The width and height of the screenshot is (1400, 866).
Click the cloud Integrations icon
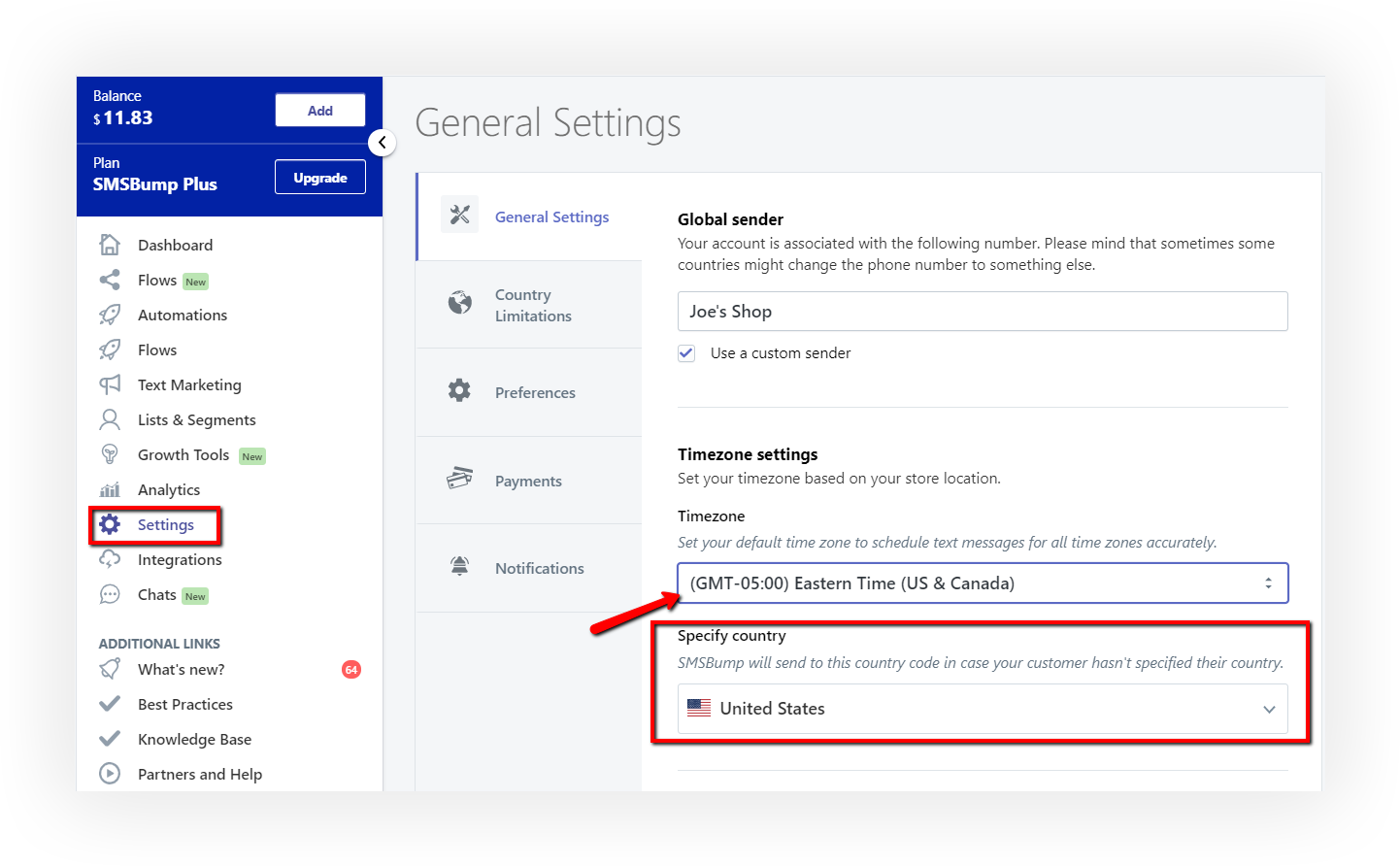(110, 559)
